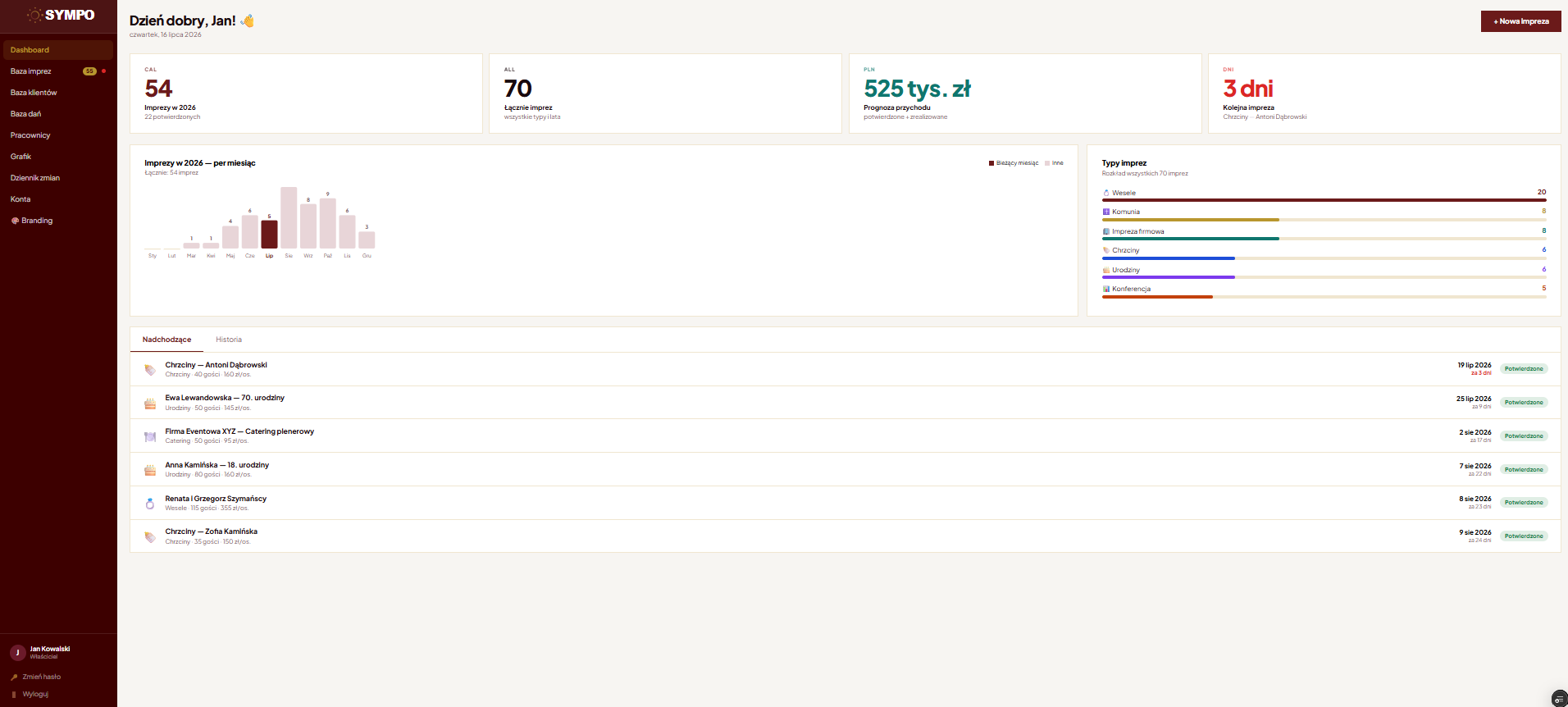Screen dimensions: 1568x707
Task: Open event Chrzciny — Antoni Dąbrowski
Action: click(x=845, y=369)
